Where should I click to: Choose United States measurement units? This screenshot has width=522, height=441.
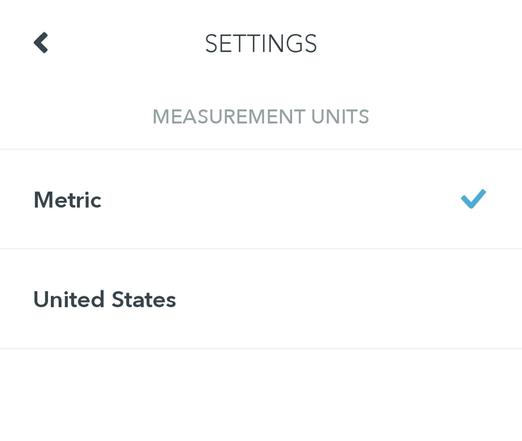tap(261, 299)
